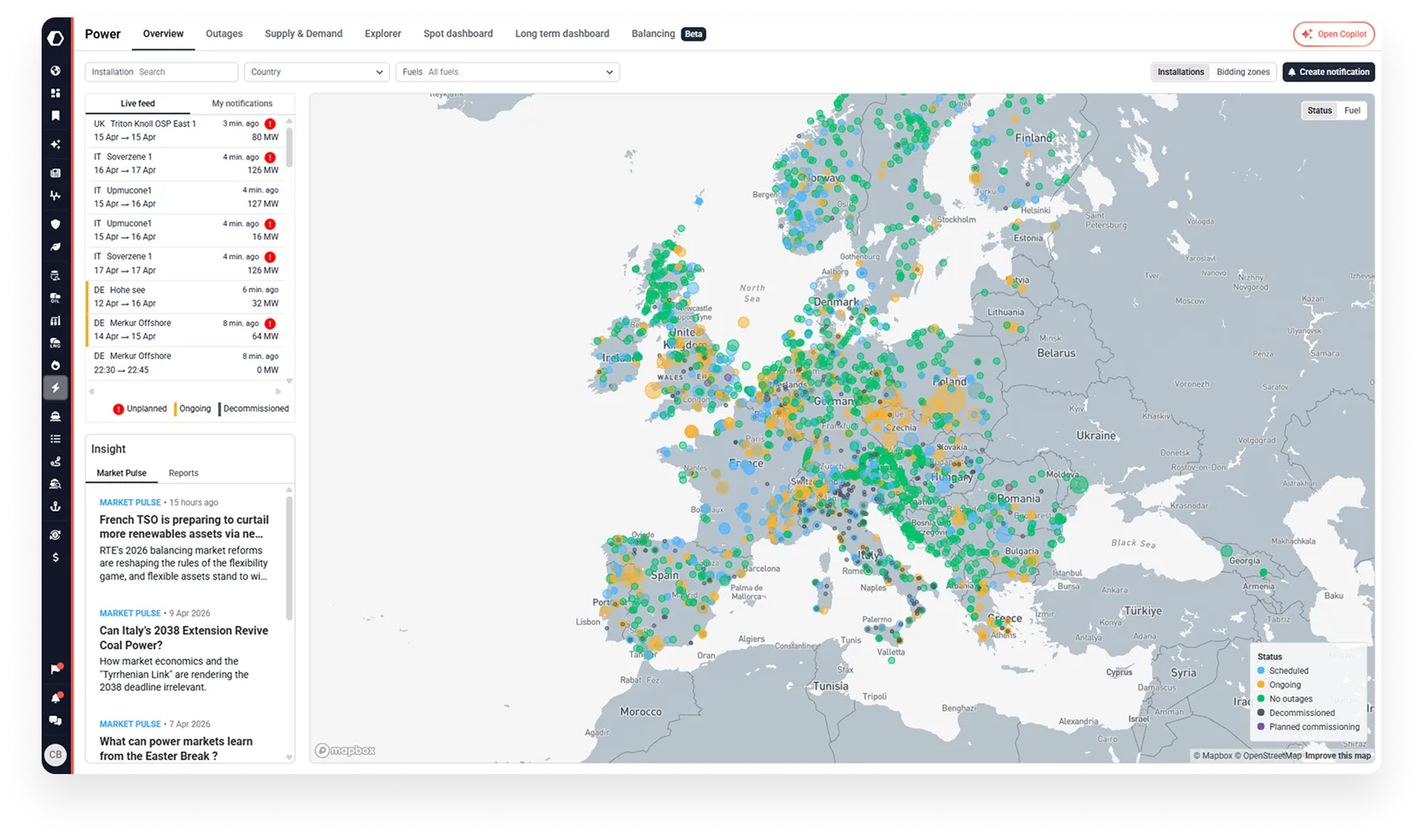Color the map by Status
Viewport: 1423px width, 840px height.
pos(1319,110)
